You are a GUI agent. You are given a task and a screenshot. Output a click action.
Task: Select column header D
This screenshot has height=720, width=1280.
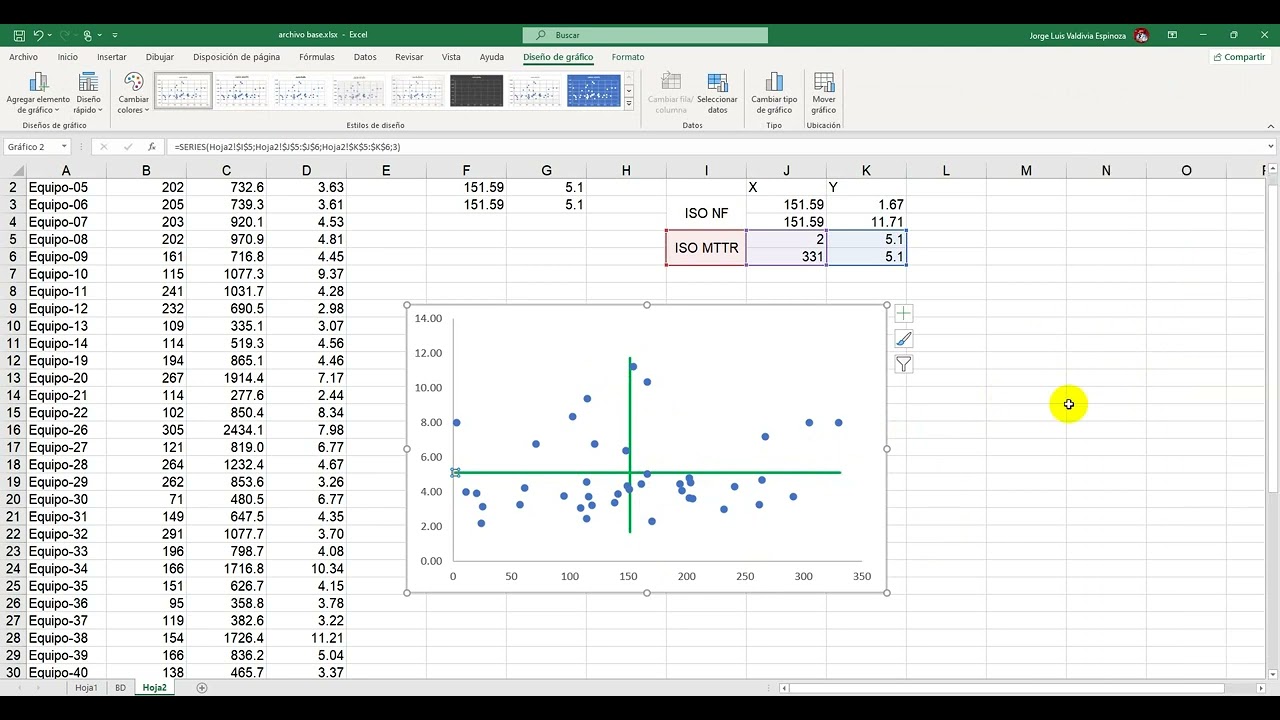[x=306, y=171]
